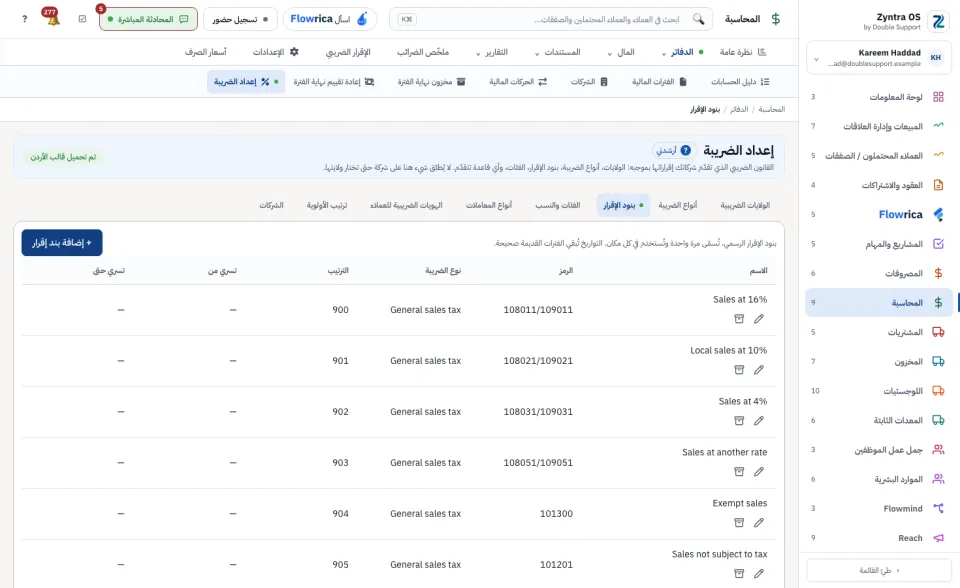Open أسعار الصرف menu item
The width and height of the screenshot is (960, 588).
coord(206,52)
